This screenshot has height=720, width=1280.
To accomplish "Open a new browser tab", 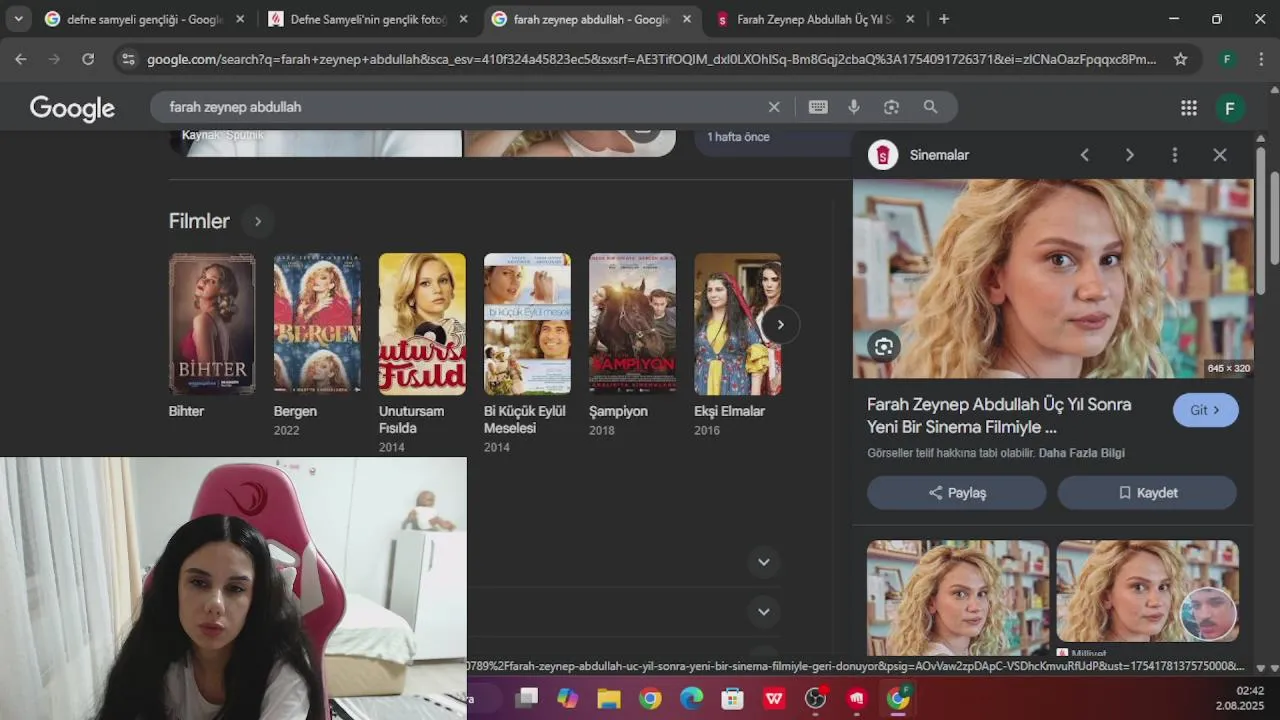I will click(x=944, y=19).
